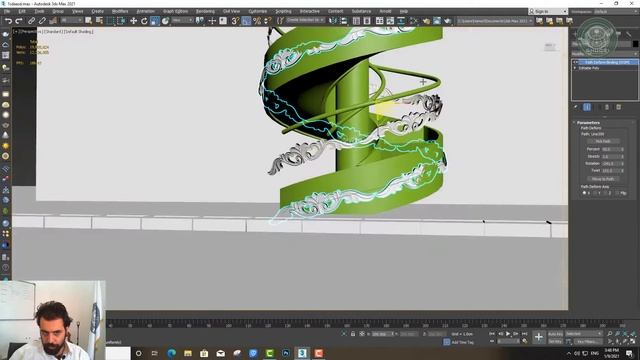Open the Edit menu
Image resolution: width=640 pixels, height=360 pixels.
(x=22, y=11)
